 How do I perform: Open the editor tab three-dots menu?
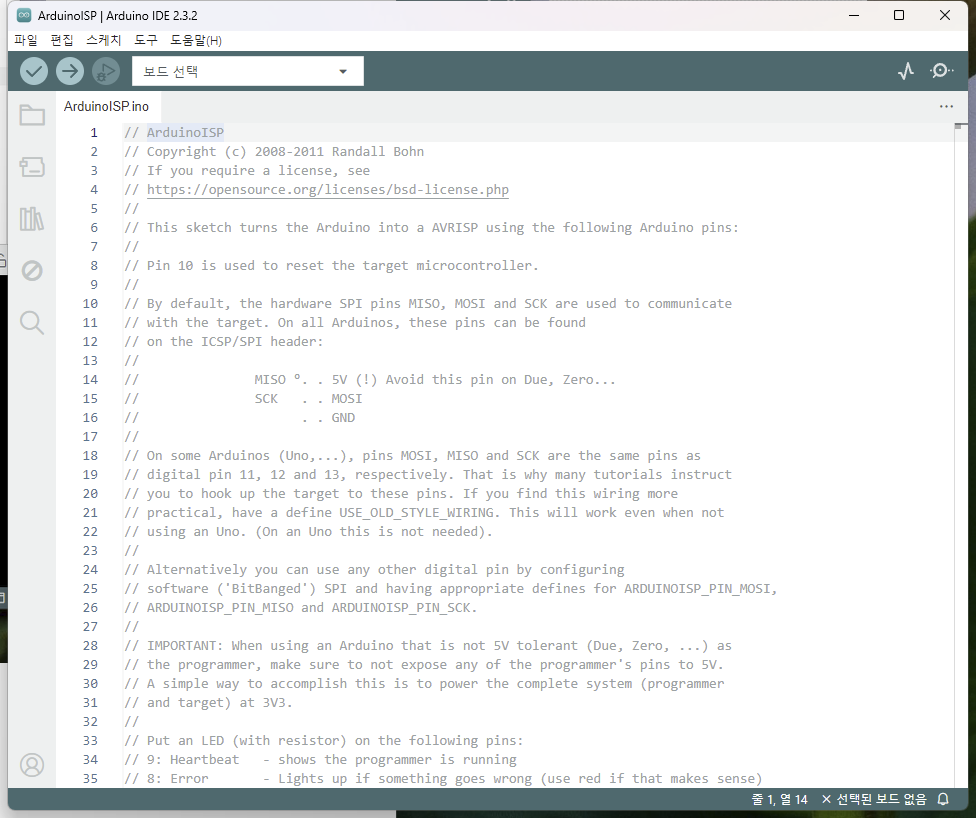point(946,106)
